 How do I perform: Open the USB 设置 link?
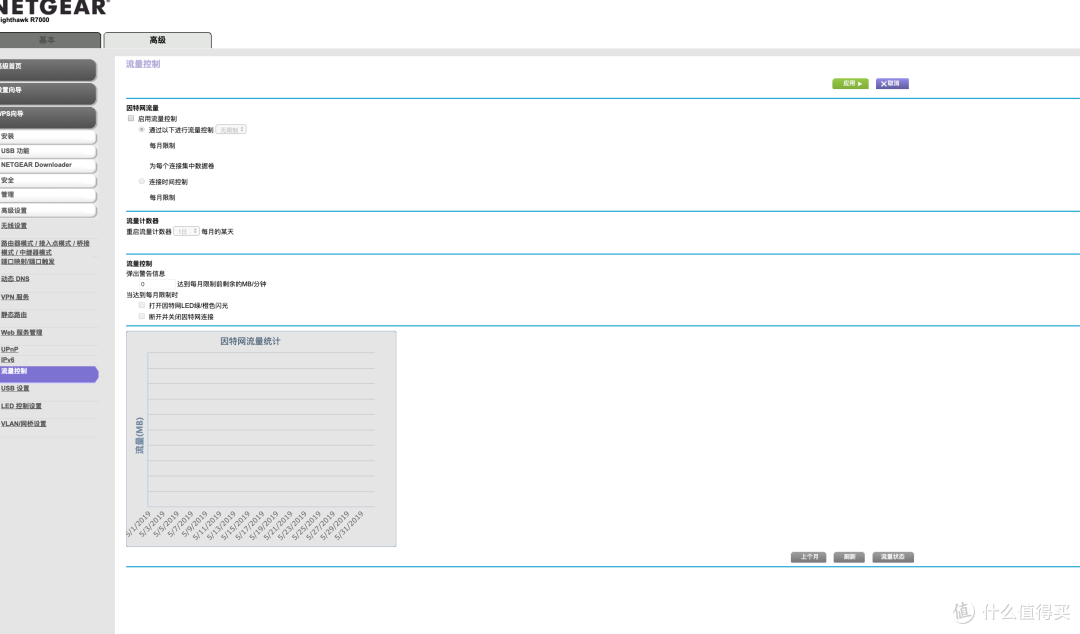tap(14, 389)
